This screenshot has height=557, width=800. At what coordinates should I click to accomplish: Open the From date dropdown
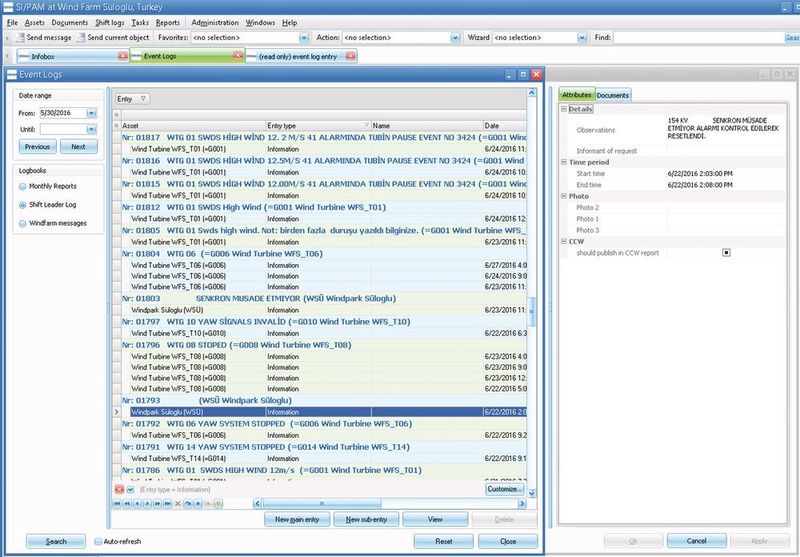click(90, 113)
